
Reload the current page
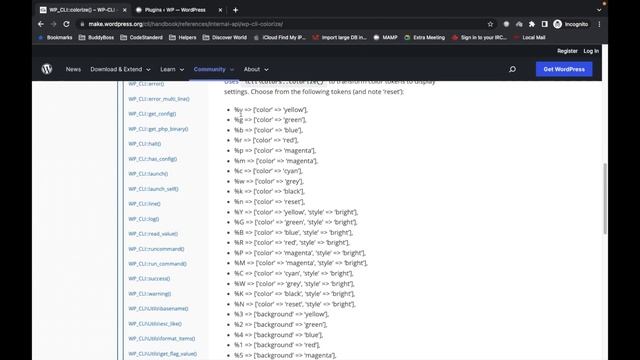tap(66, 24)
